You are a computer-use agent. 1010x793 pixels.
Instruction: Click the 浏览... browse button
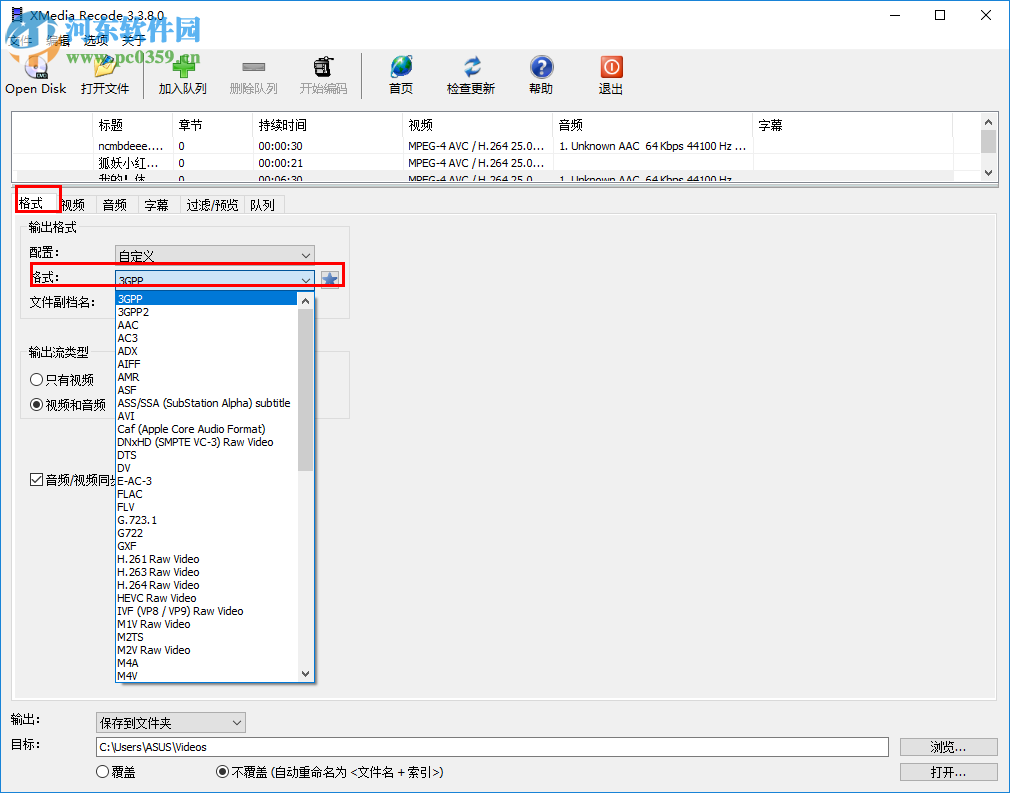(x=947, y=746)
